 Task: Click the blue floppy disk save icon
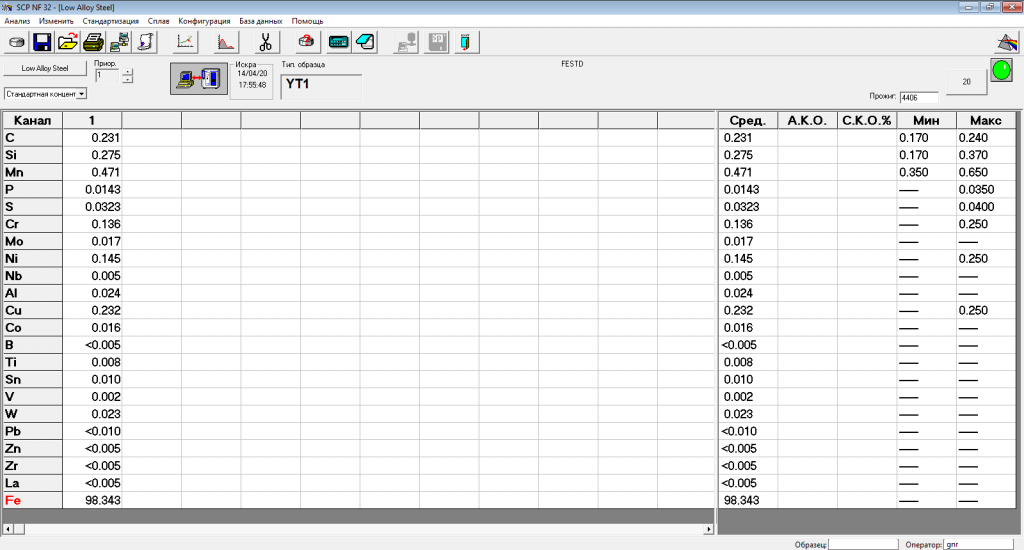[42, 42]
